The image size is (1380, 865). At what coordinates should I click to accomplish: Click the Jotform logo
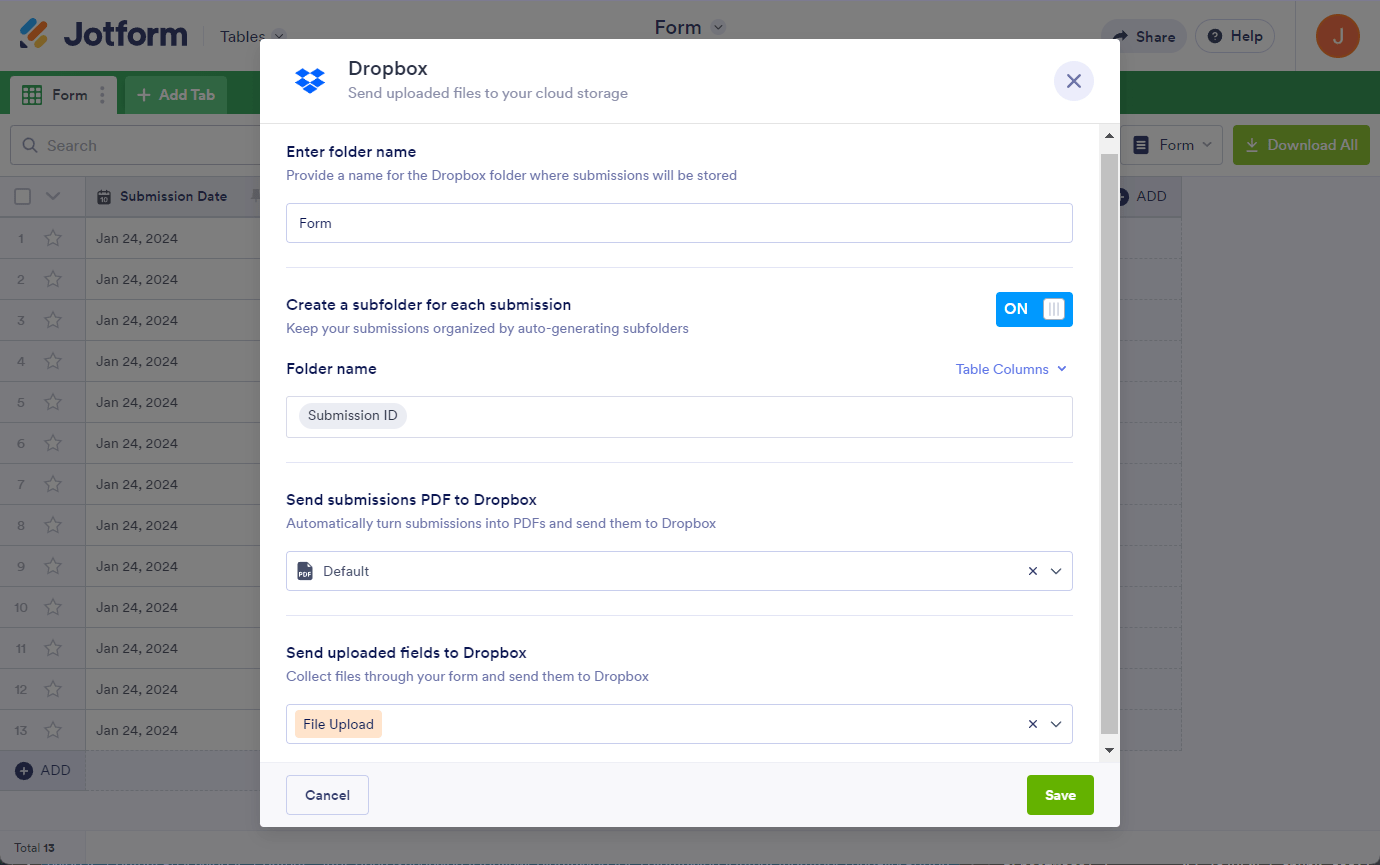(103, 35)
